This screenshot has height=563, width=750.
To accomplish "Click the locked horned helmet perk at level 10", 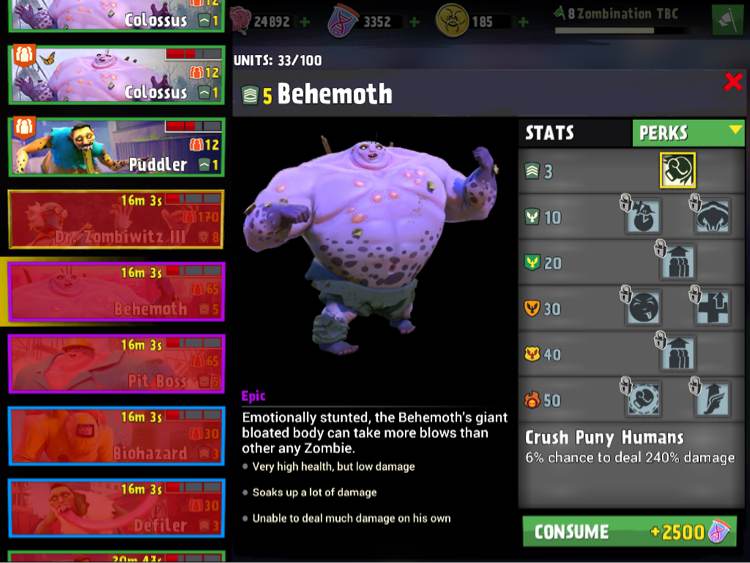I will pos(712,216).
